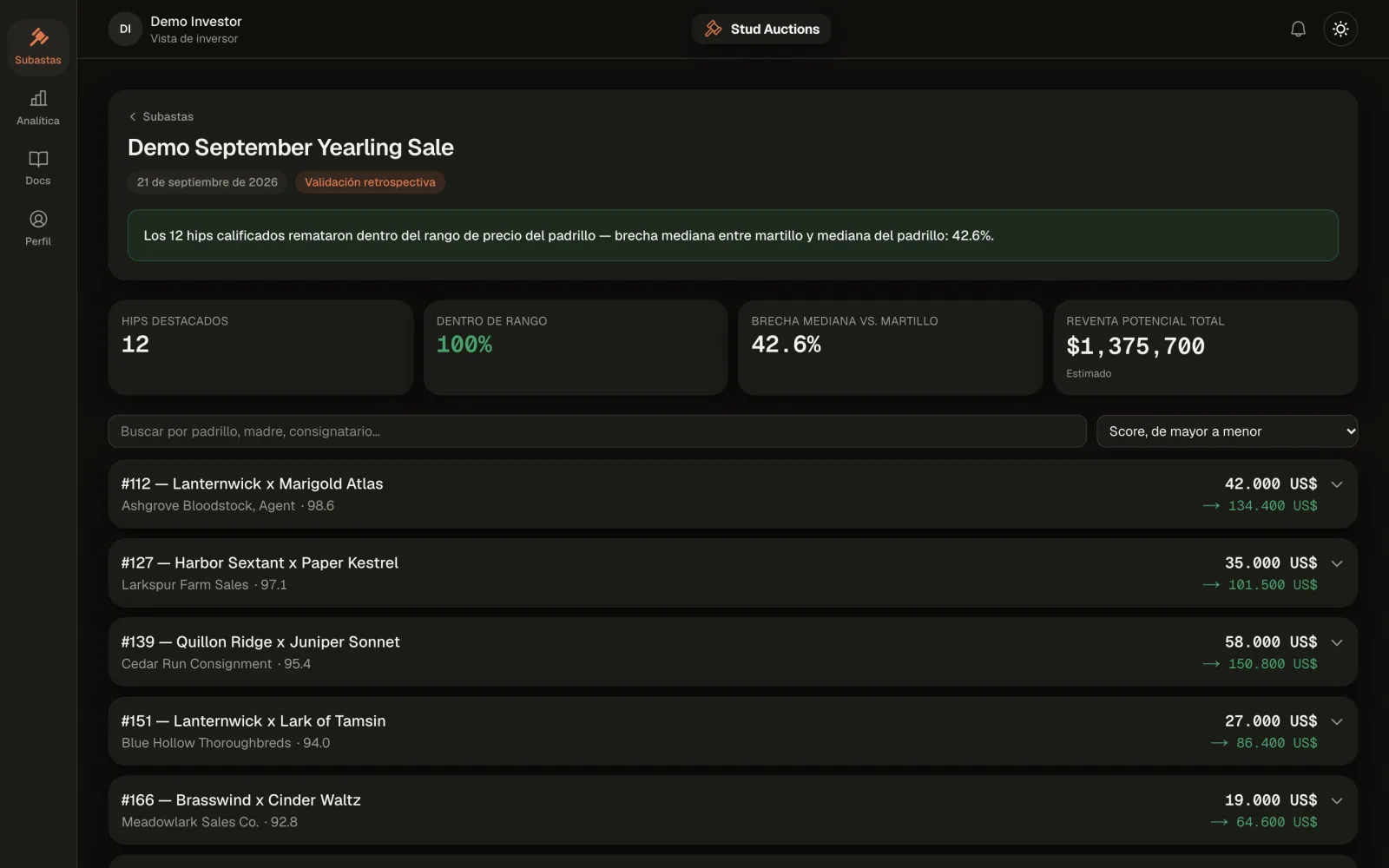Click the Dentro de Rango 100% value
The width and height of the screenshot is (1389, 868).
click(x=464, y=345)
